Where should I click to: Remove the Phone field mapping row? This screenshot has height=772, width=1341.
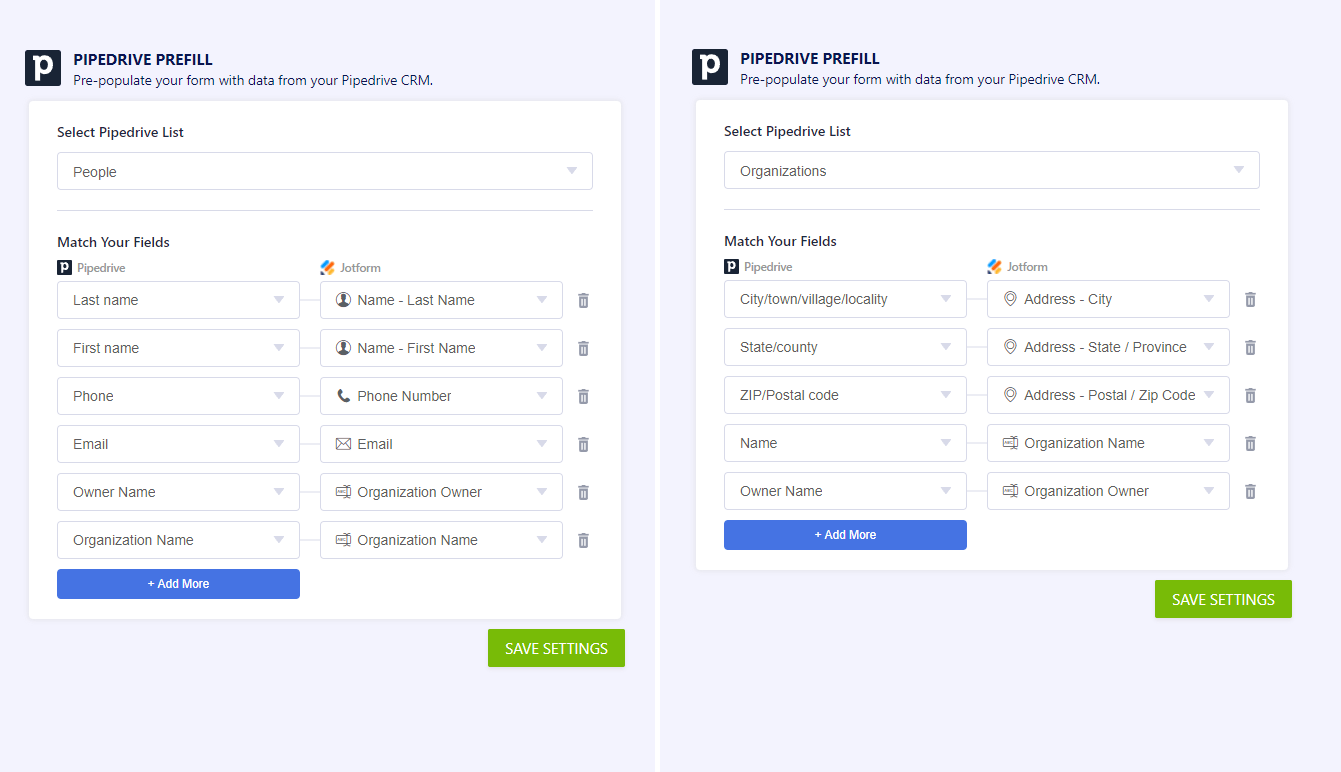pos(584,396)
